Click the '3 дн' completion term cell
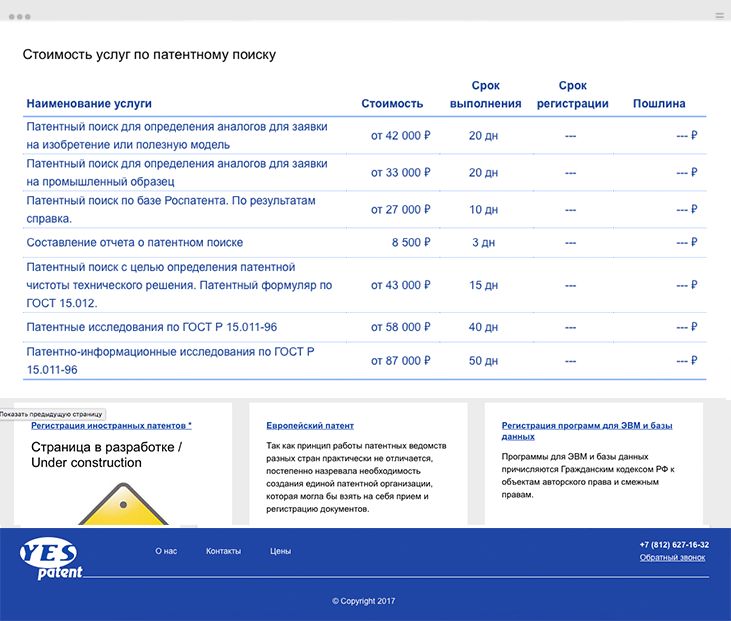Screen dimensions: 731x621 click(x=483, y=242)
